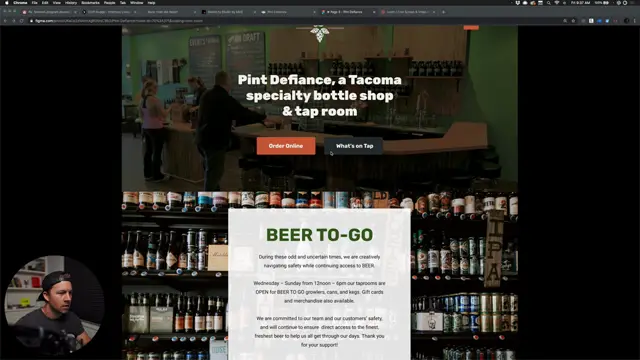Click the browser back arrow
Image resolution: width=640 pixels, height=360 pixels.
6,20
